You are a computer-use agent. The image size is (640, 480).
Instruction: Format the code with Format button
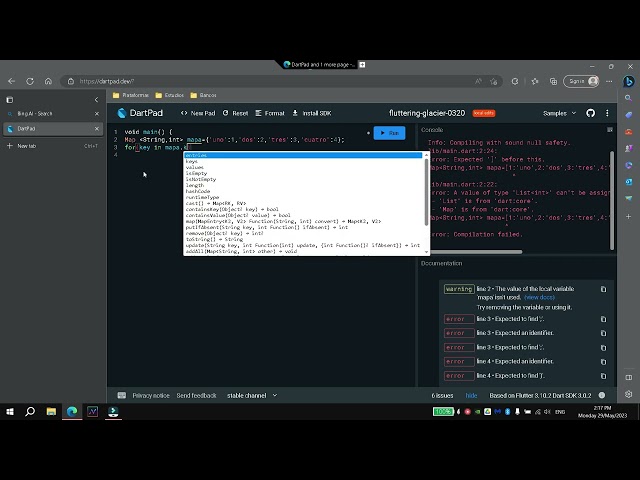click(269, 113)
